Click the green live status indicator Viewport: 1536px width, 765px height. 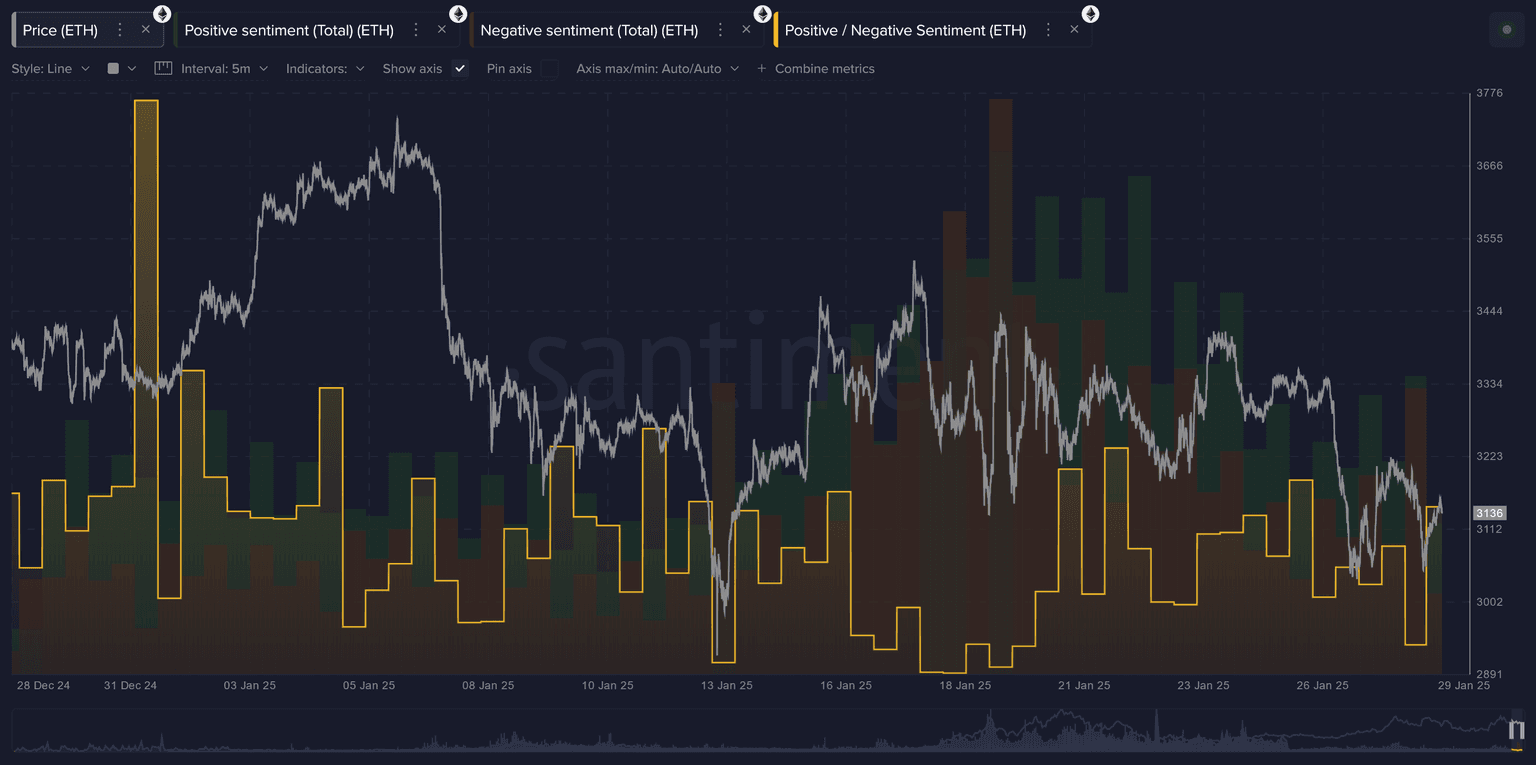coord(1507,30)
